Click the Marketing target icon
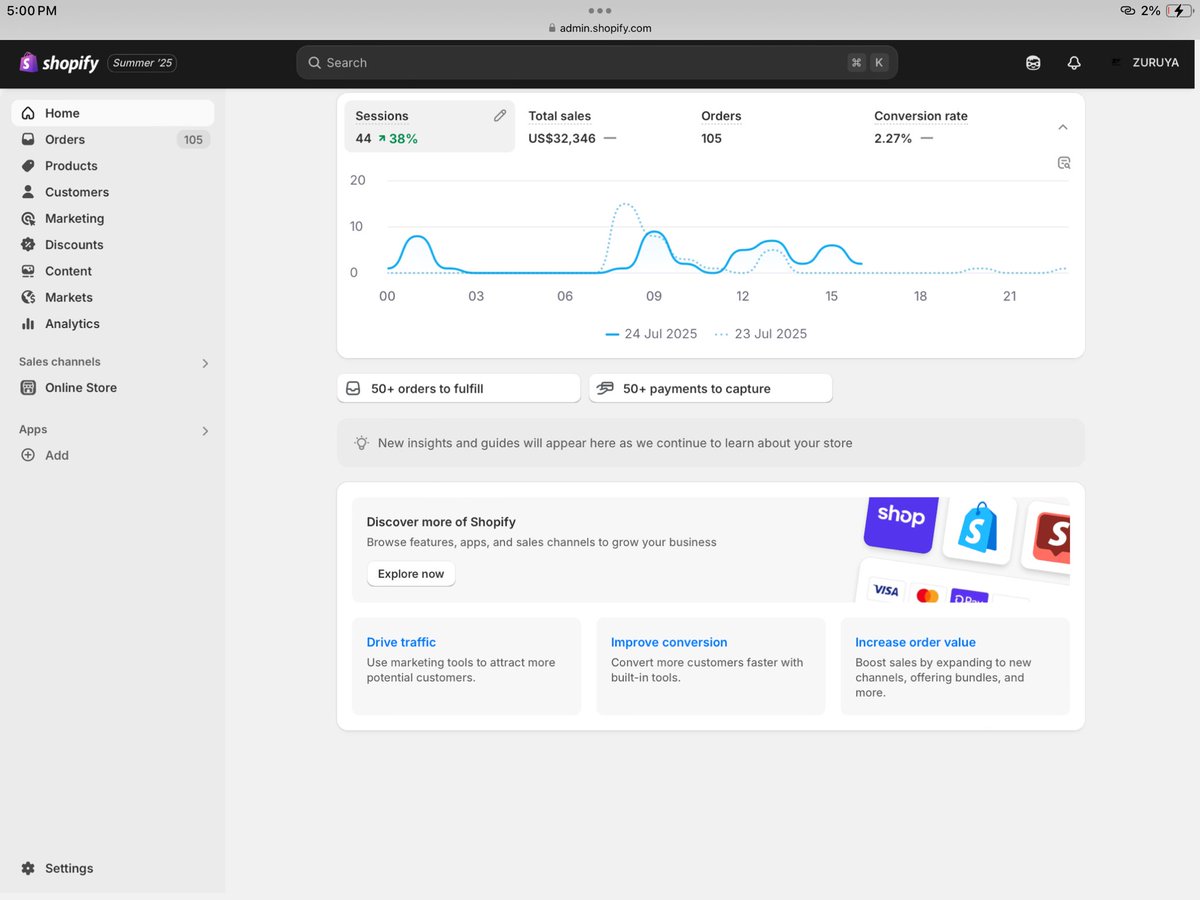Viewport: 1200px width, 900px height. [x=28, y=218]
